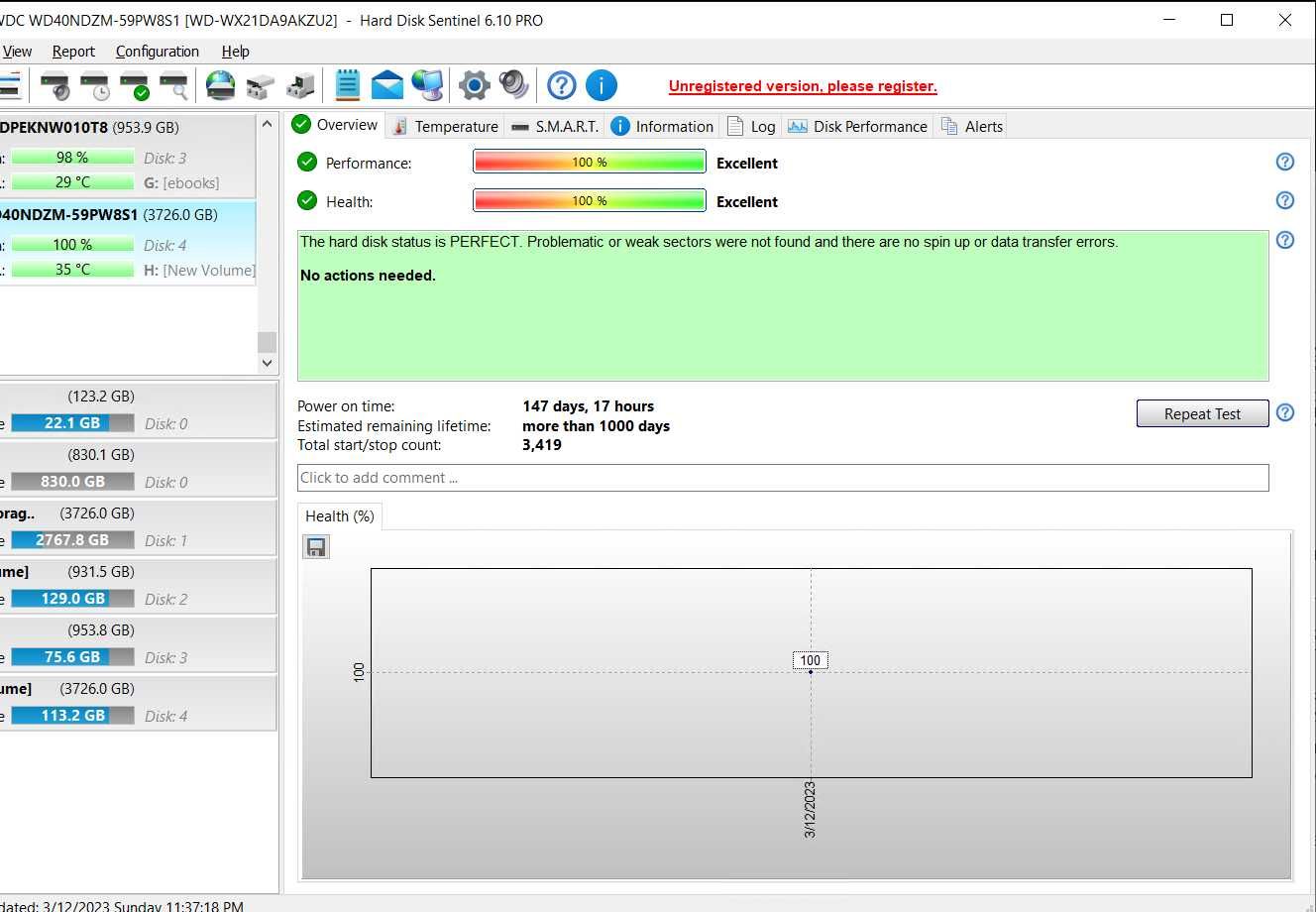Image resolution: width=1316 pixels, height=912 pixels.
Task: Open settings via the gear icon
Action: point(475,85)
